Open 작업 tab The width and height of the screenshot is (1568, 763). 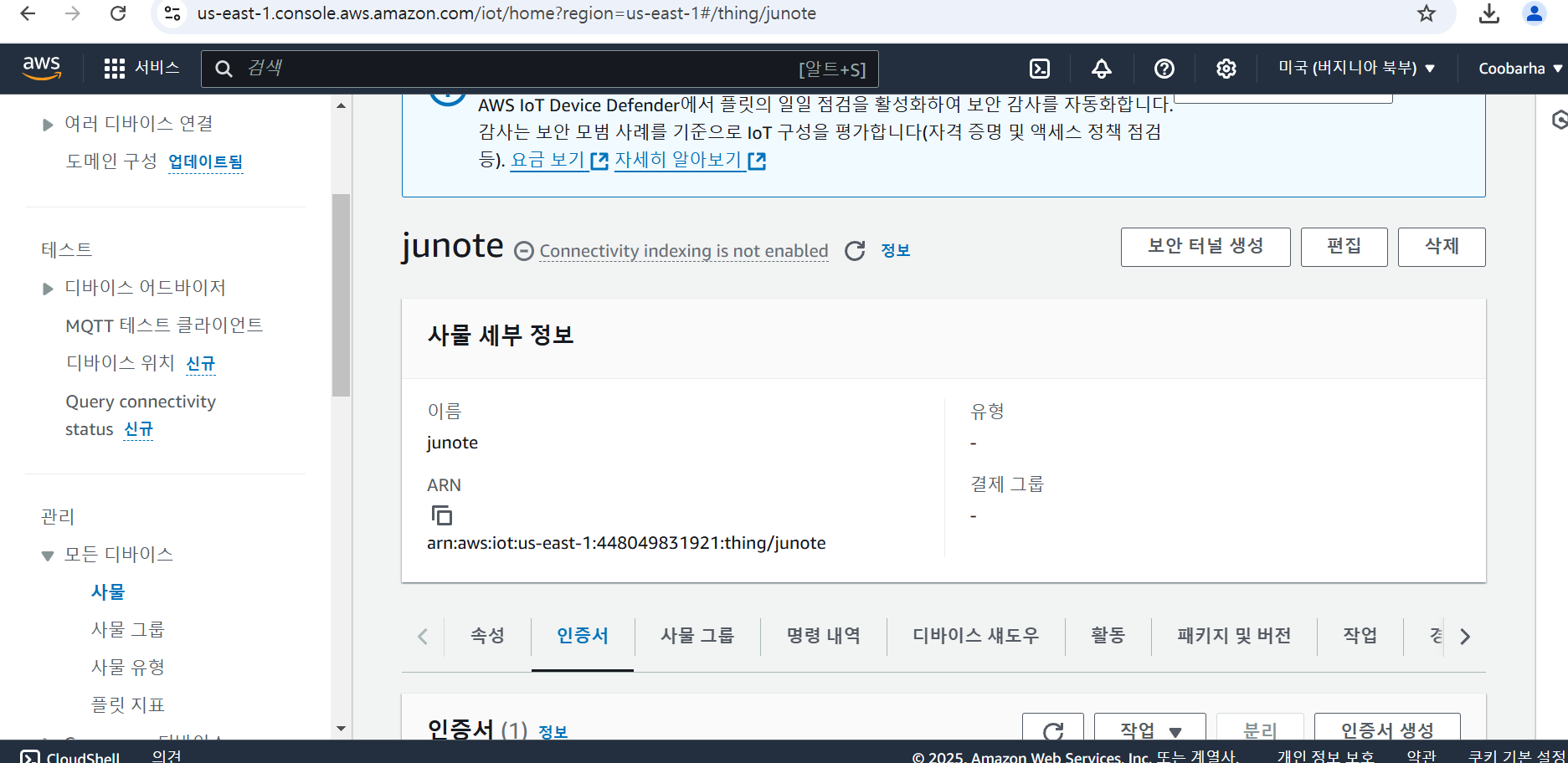click(1360, 636)
